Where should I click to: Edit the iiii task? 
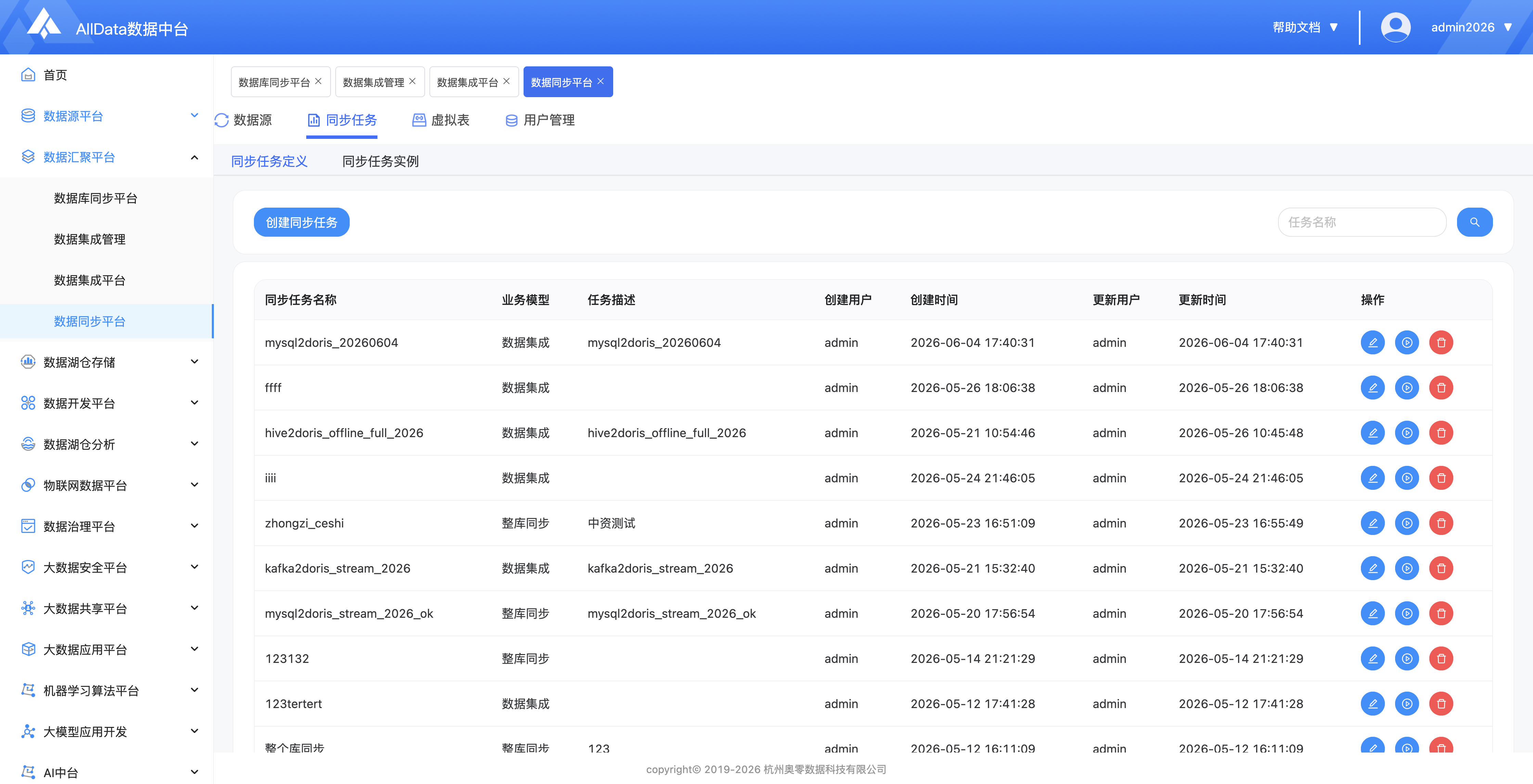1372,478
